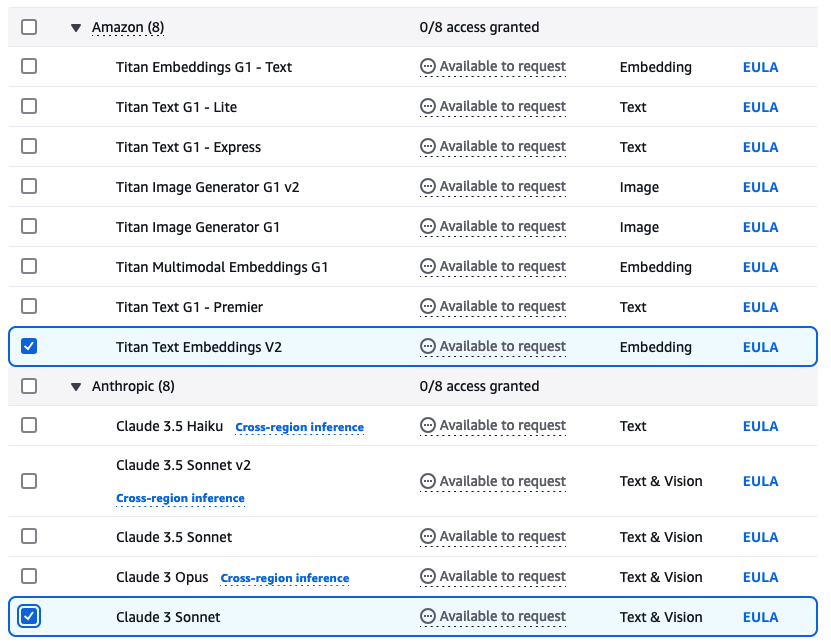The image size is (831, 642).
Task: Check the Claude 3.5 Haiku checkbox
Action: click(29, 425)
